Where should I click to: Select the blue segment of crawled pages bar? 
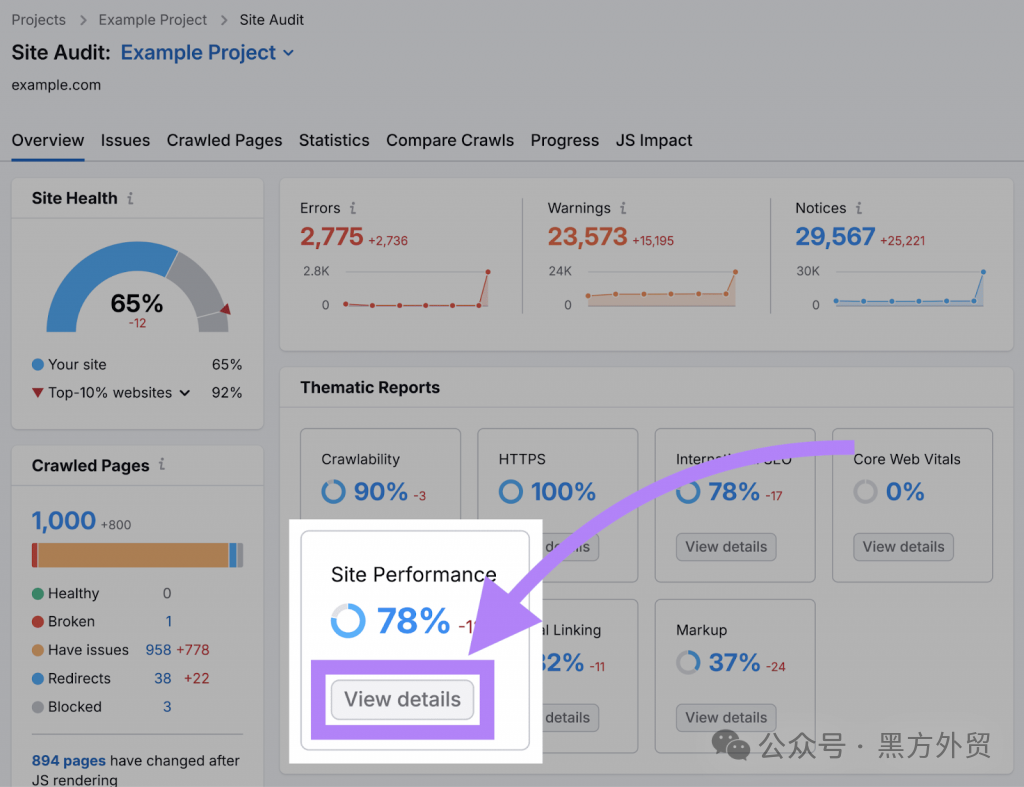(x=233, y=555)
